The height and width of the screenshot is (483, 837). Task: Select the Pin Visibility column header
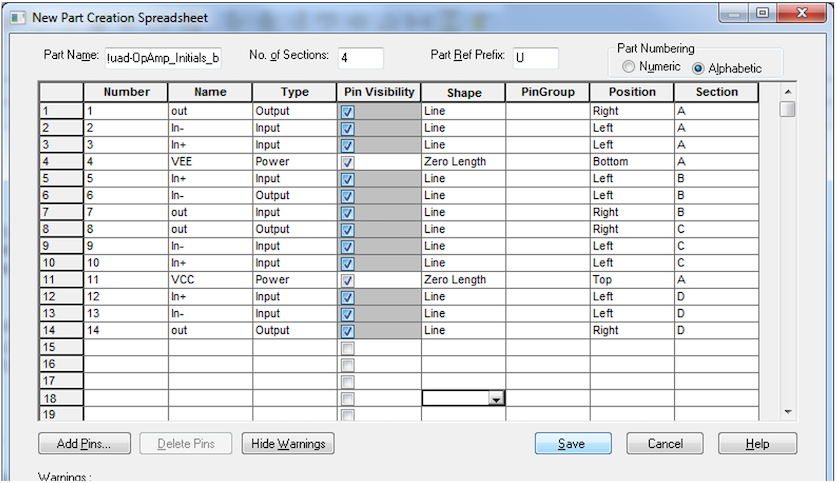point(378,92)
